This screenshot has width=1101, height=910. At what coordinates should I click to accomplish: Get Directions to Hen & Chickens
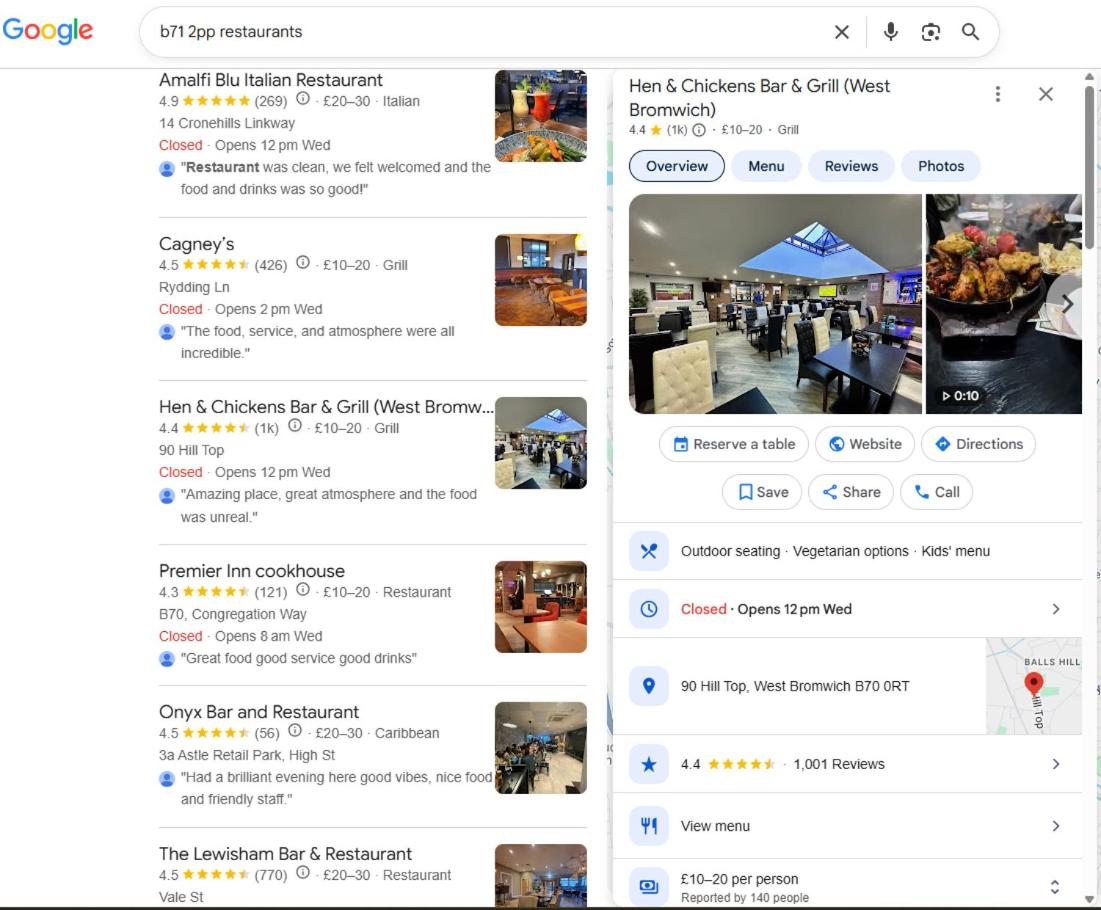(x=978, y=444)
